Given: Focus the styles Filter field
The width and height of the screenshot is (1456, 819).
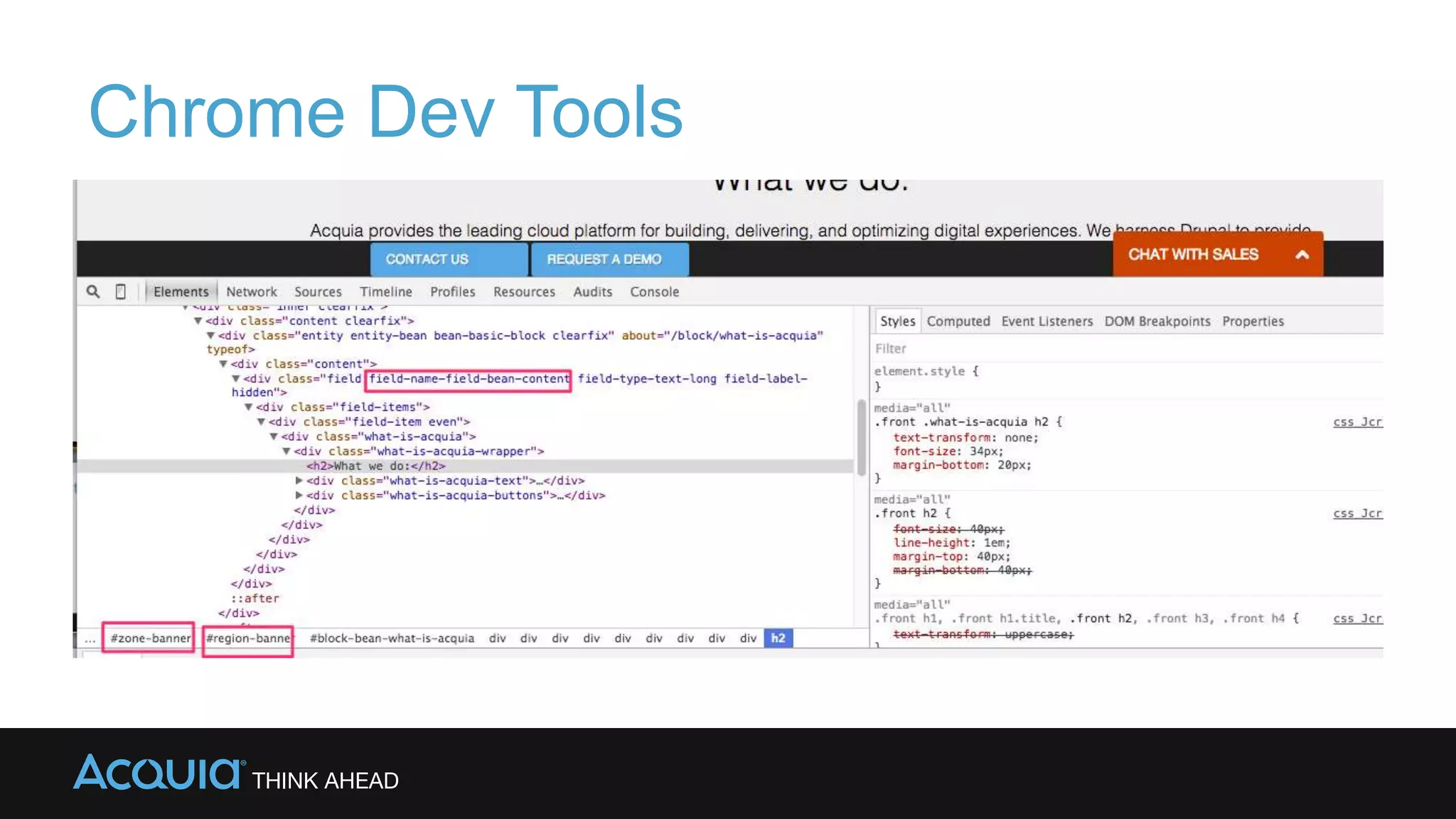Looking at the screenshot, I should point(1128,348).
